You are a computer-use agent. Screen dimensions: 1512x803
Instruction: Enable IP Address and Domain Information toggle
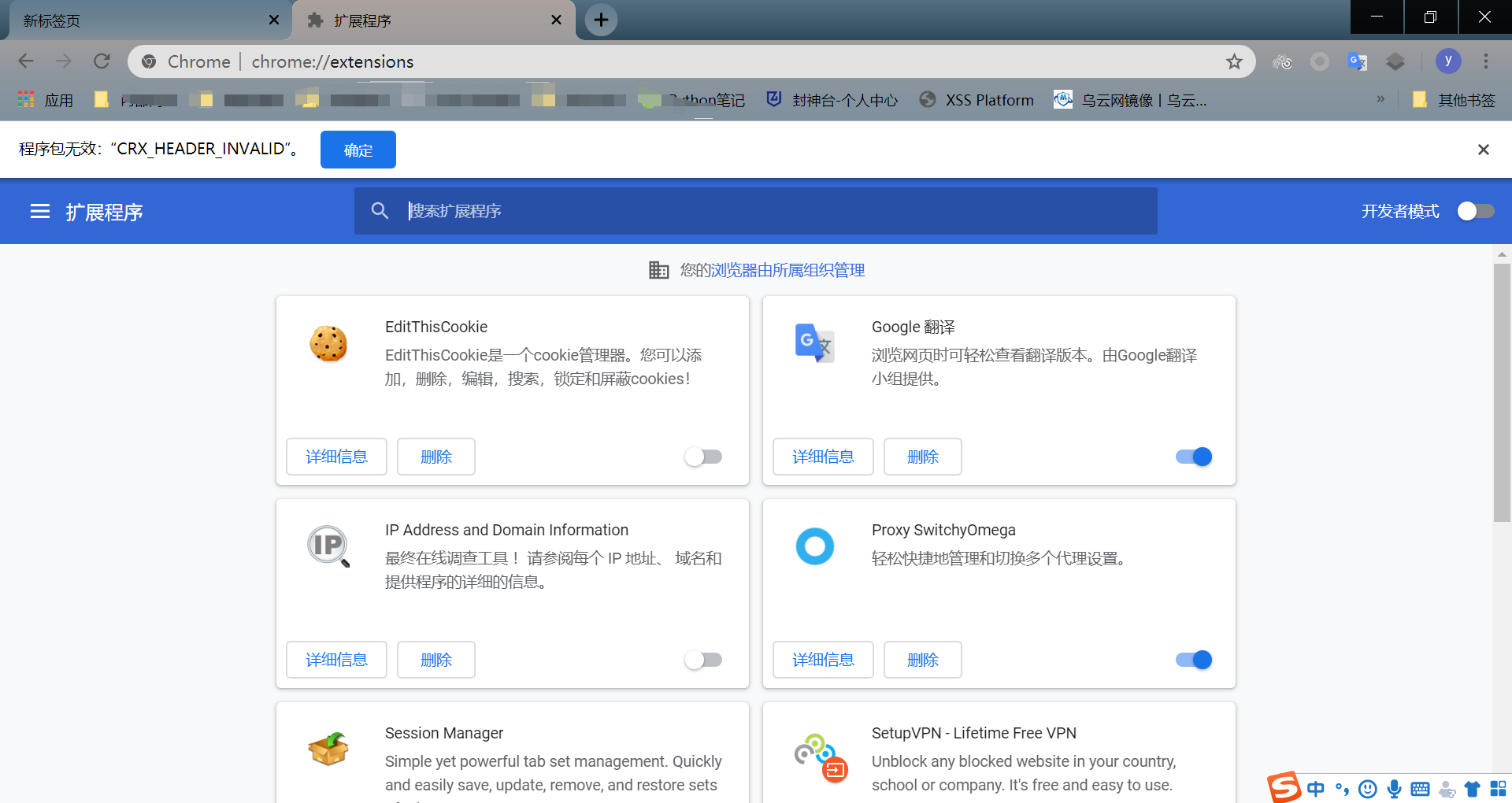coord(703,660)
